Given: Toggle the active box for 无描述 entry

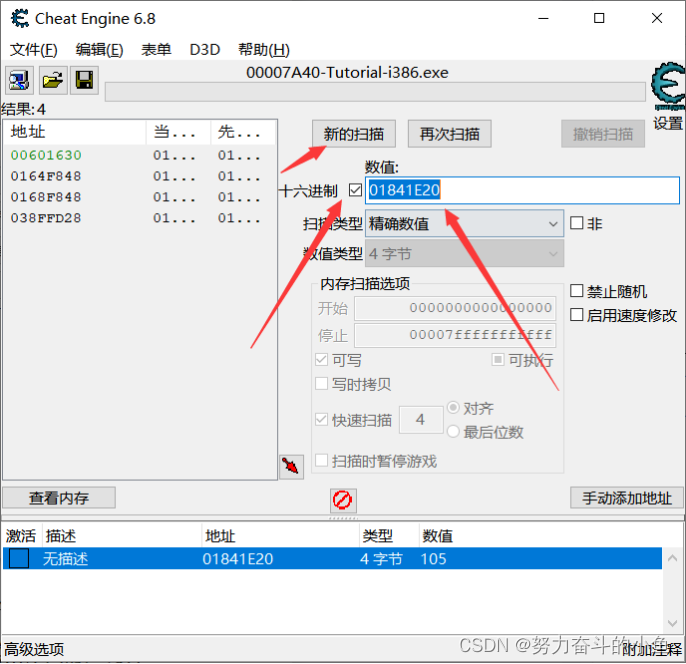Looking at the screenshot, I should (19, 559).
